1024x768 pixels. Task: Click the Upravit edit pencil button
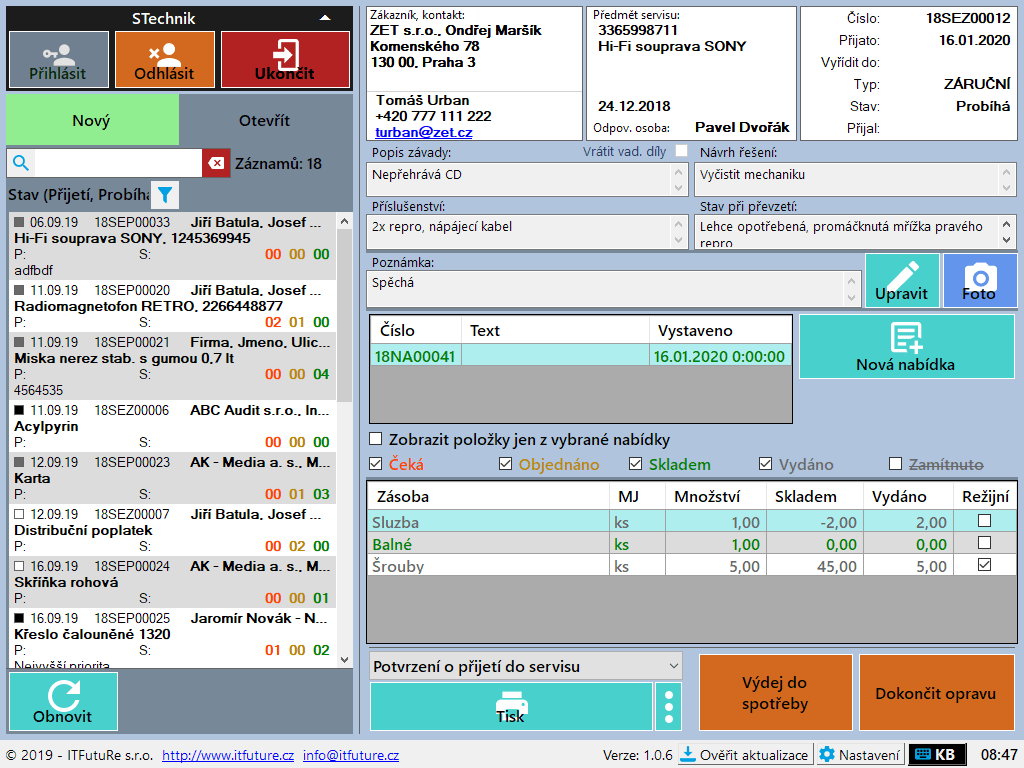[902, 281]
